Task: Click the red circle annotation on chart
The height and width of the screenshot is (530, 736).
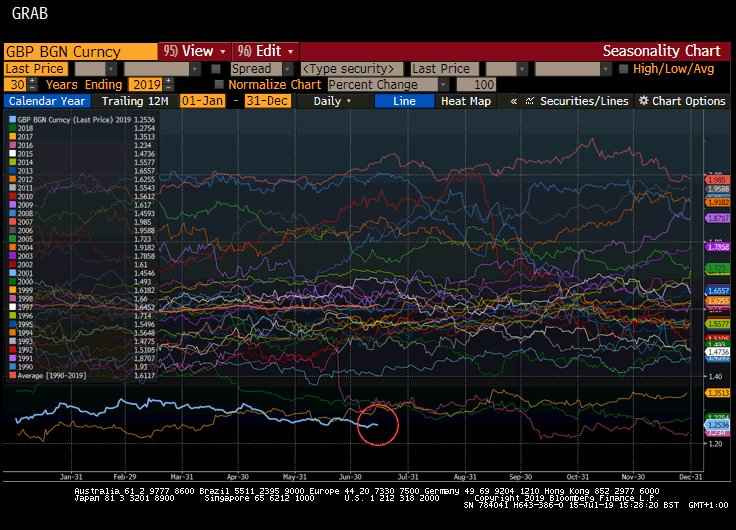Action: tap(377, 424)
